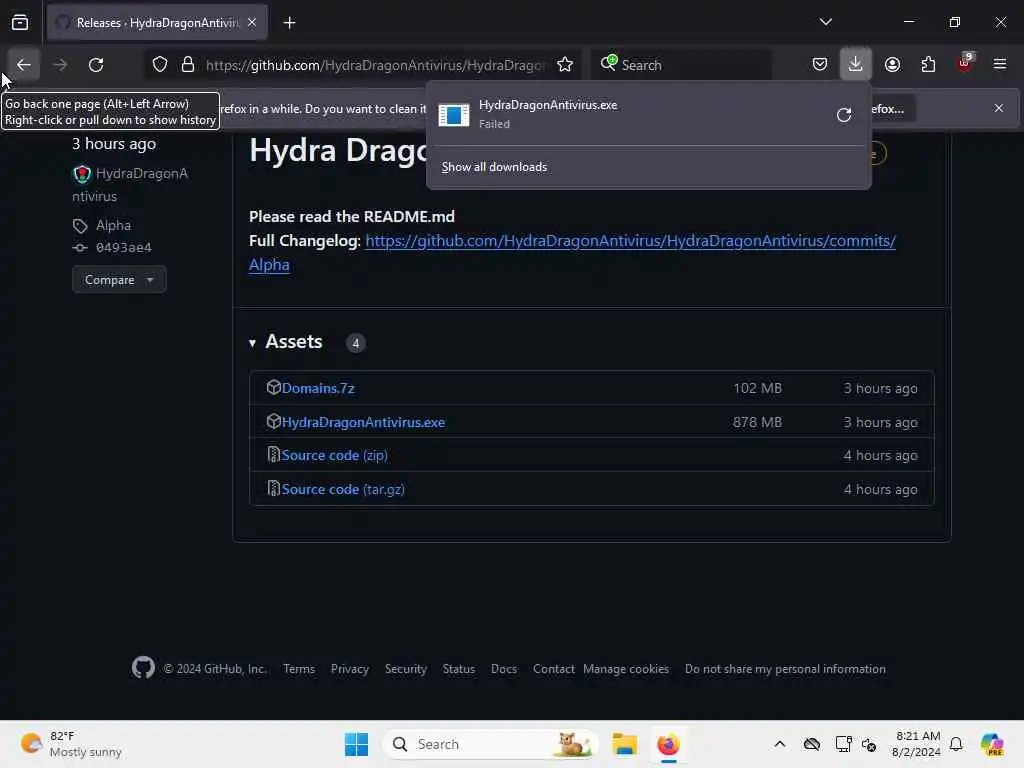Download Domains.7z asset
The width and height of the screenshot is (1024, 768).
tap(318, 388)
